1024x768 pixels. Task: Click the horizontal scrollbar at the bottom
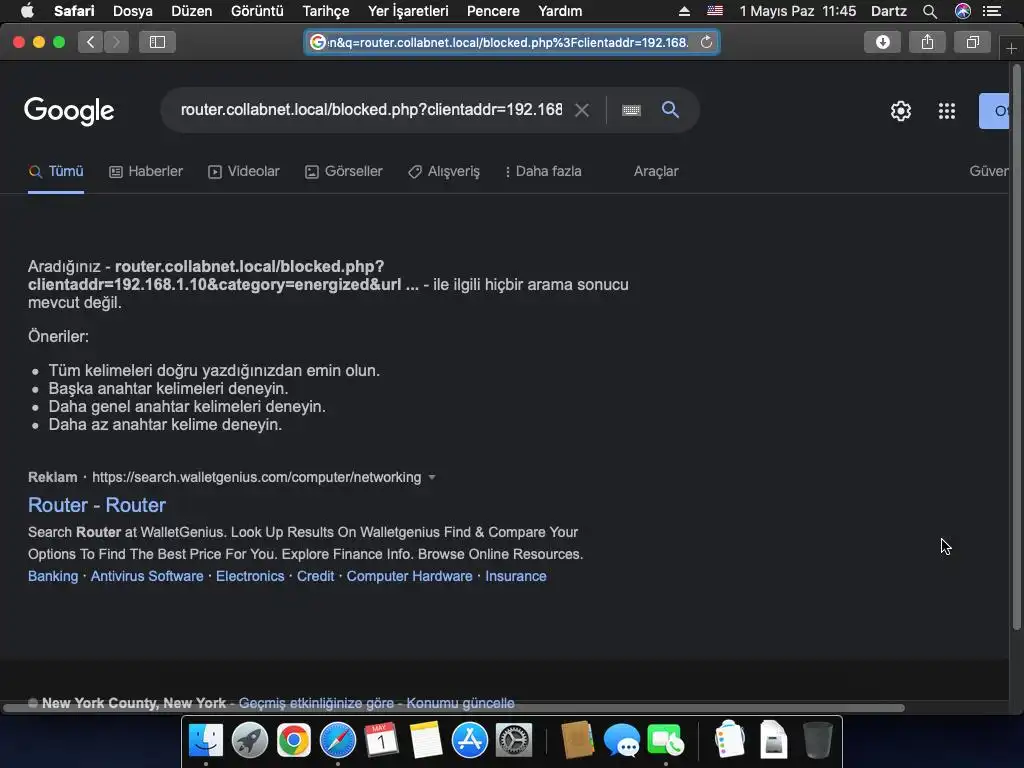[x=454, y=708]
